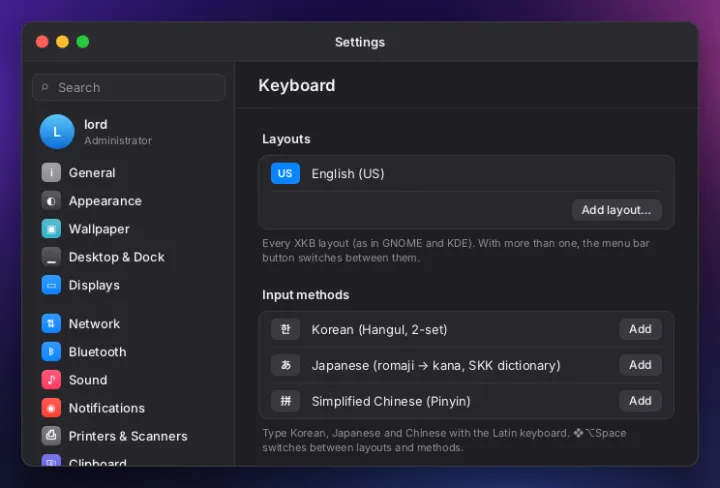Image resolution: width=720 pixels, height=488 pixels.
Task: Click the Desktop & Dock icon
Action: tap(51, 257)
